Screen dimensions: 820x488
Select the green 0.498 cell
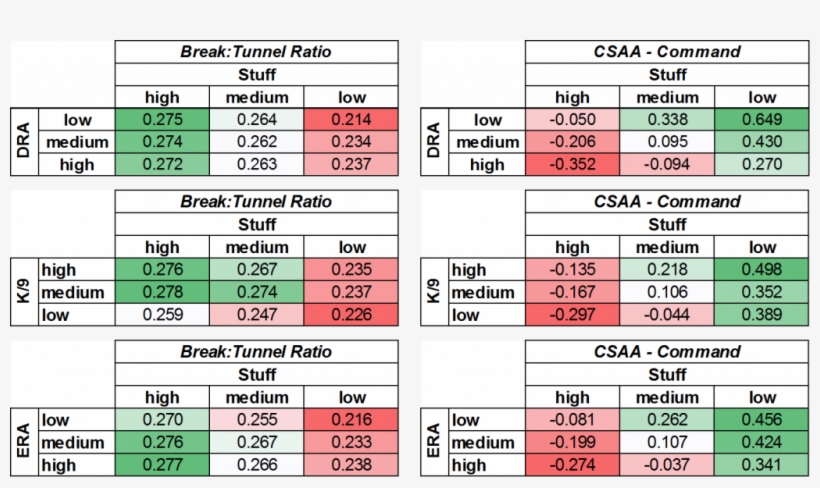tap(761, 270)
